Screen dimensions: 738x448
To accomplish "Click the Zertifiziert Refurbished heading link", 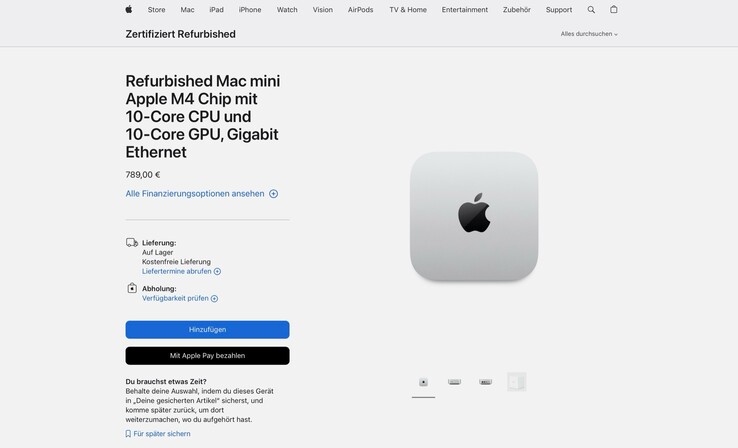I will (181, 34).
